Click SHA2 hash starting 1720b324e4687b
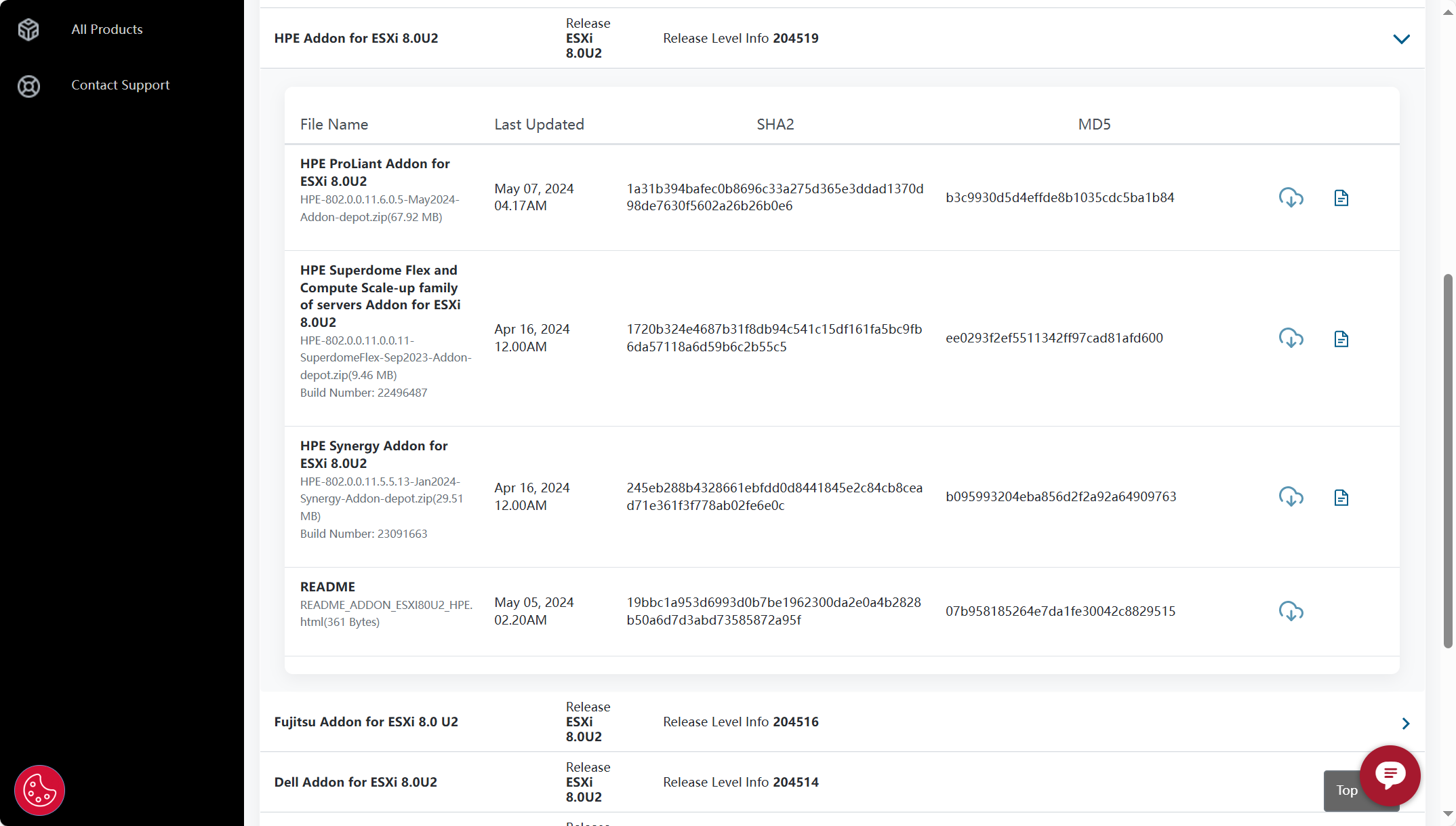 [774, 338]
